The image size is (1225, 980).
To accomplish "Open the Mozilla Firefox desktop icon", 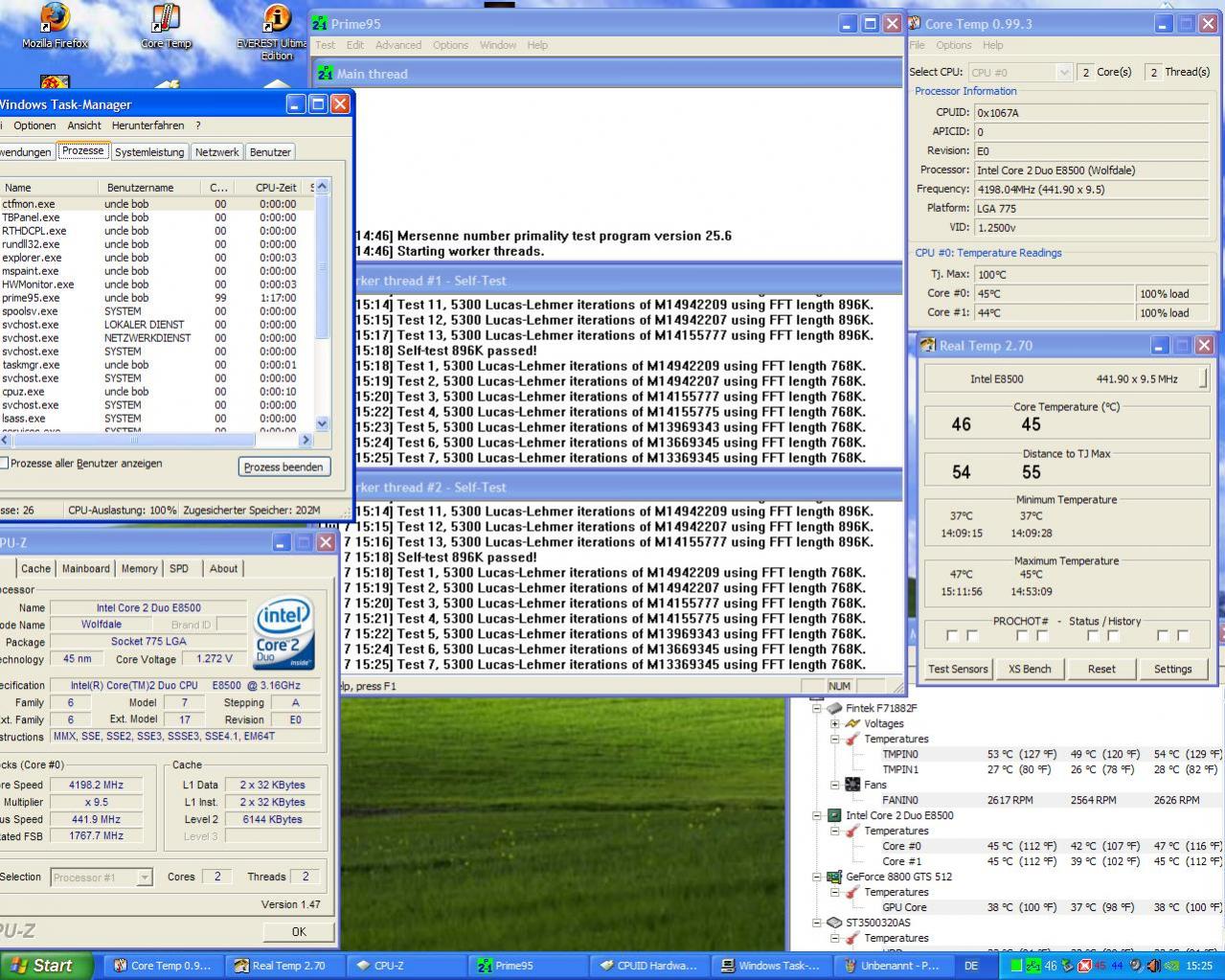I will tap(55, 27).
